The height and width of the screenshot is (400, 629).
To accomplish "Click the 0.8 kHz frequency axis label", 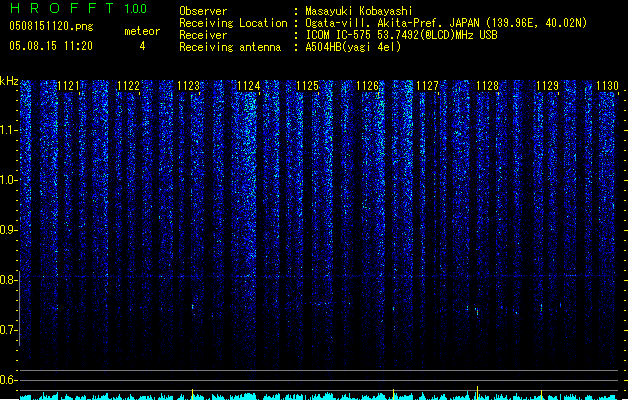I will (x=8, y=280).
